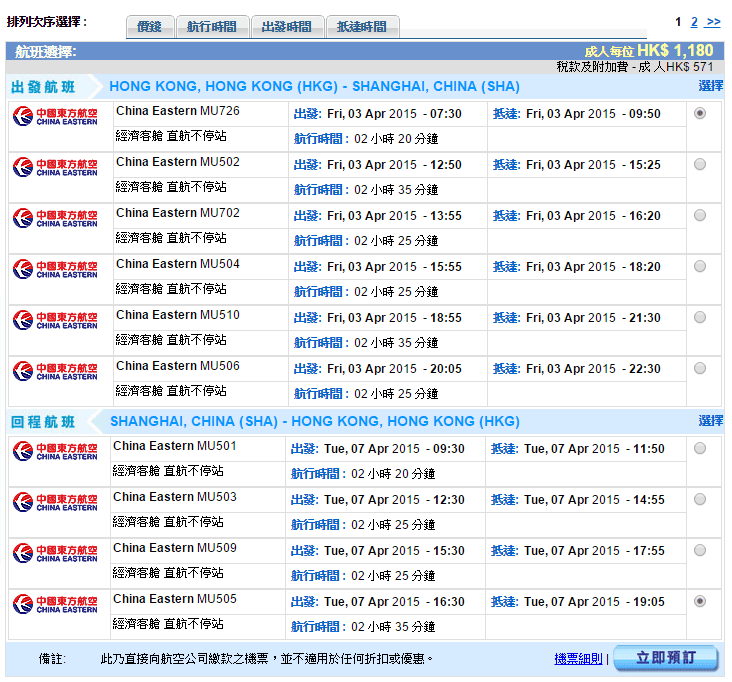Click China Eastern logo for return flight MU501
The width and height of the screenshot is (732, 682).
56,451
